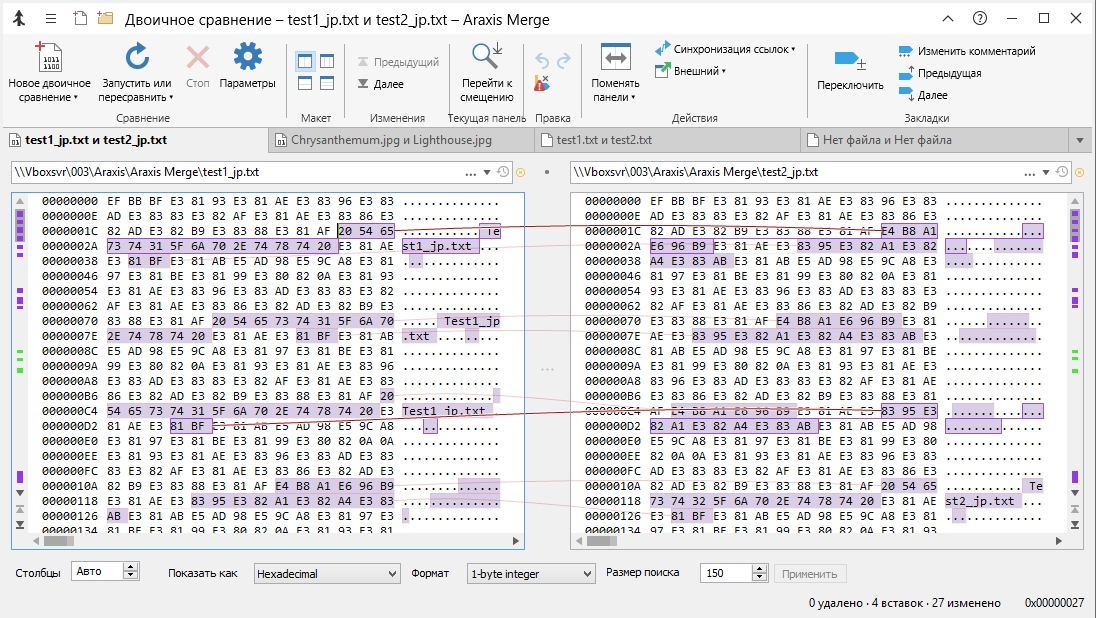Open the hamburger menu in title bar
This screenshot has width=1096, height=618.
point(51,19)
